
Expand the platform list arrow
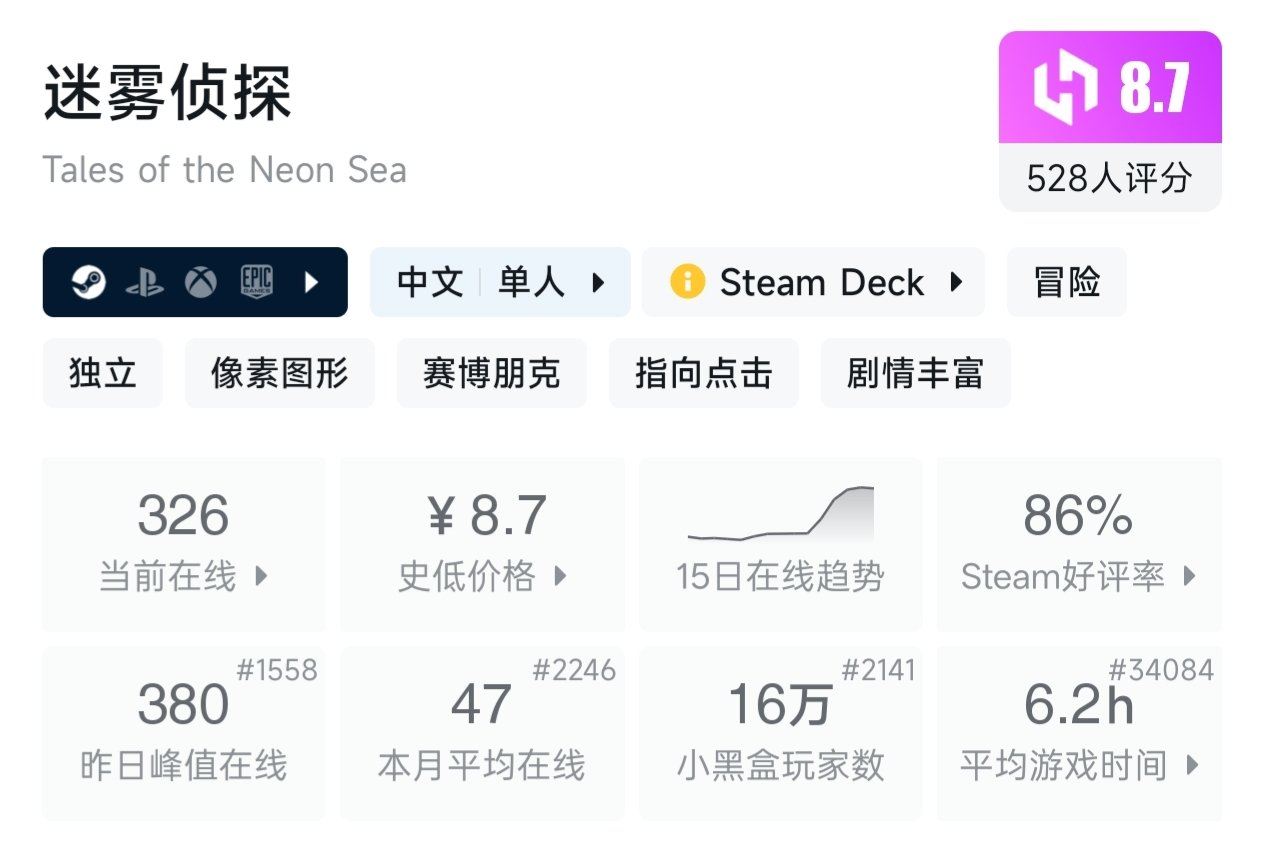(311, 283)
